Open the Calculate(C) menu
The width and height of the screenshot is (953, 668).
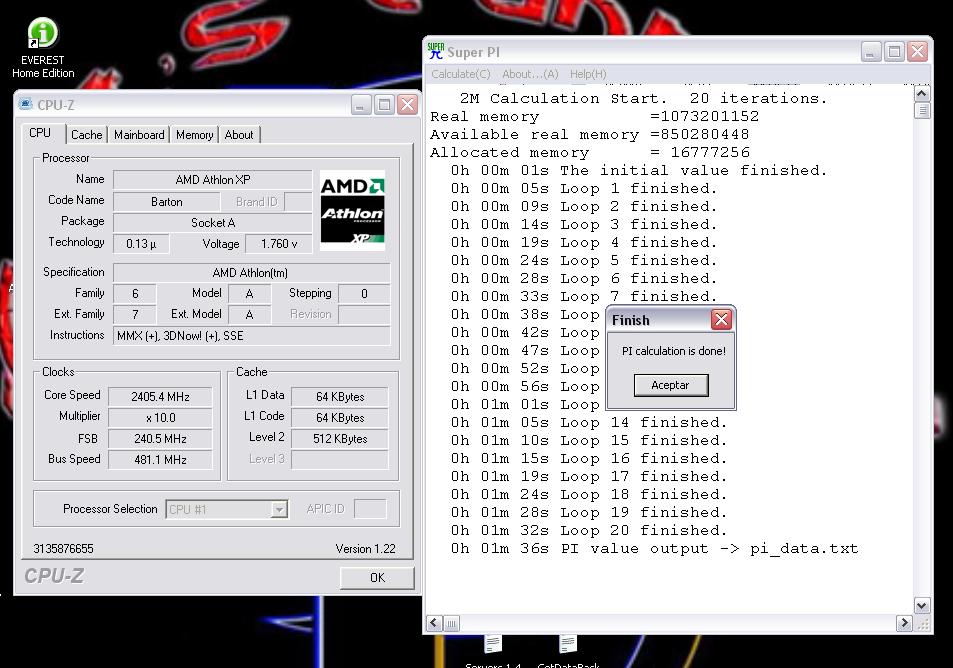[x=460, y=74]
